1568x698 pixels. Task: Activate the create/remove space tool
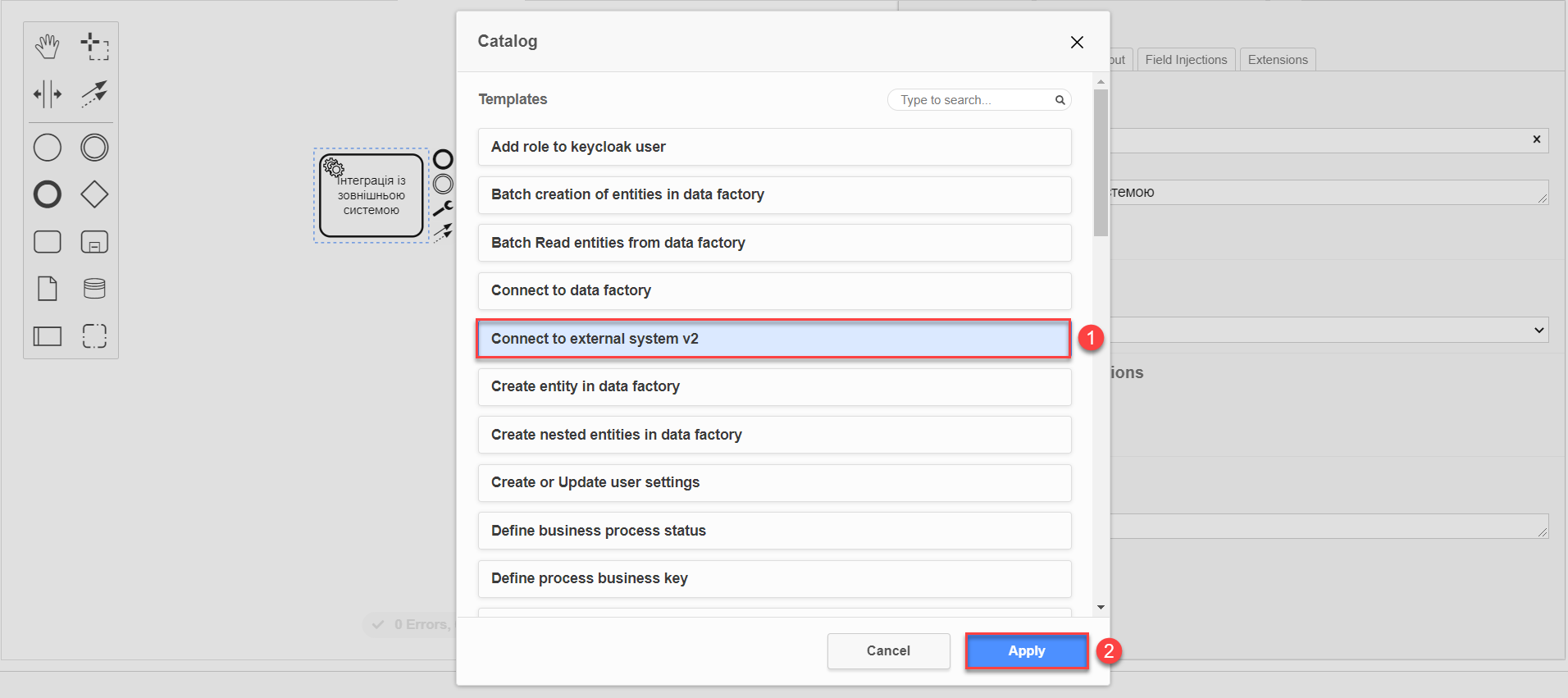[48, 94]
